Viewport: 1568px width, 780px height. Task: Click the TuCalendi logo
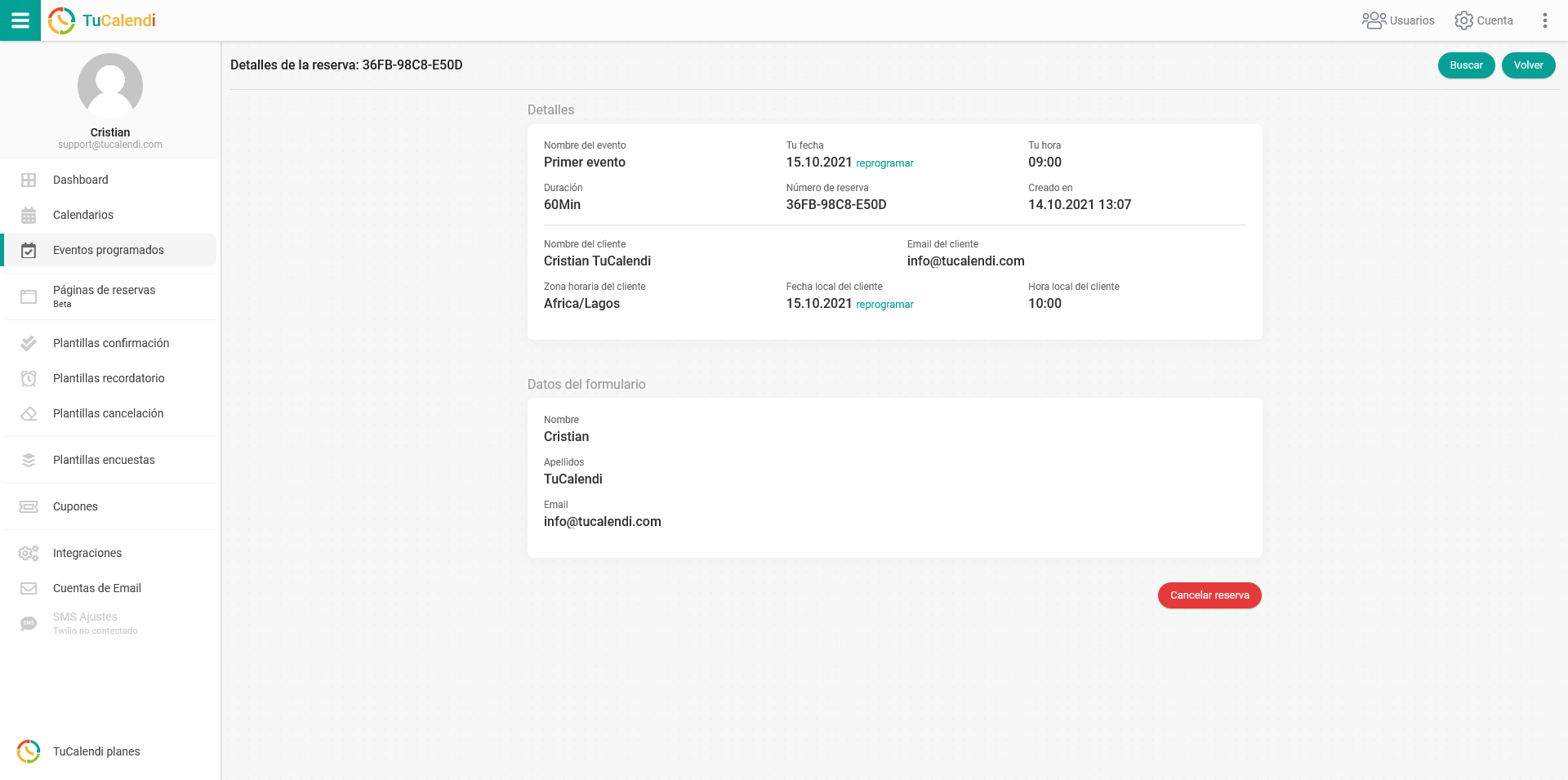point(102,20)
